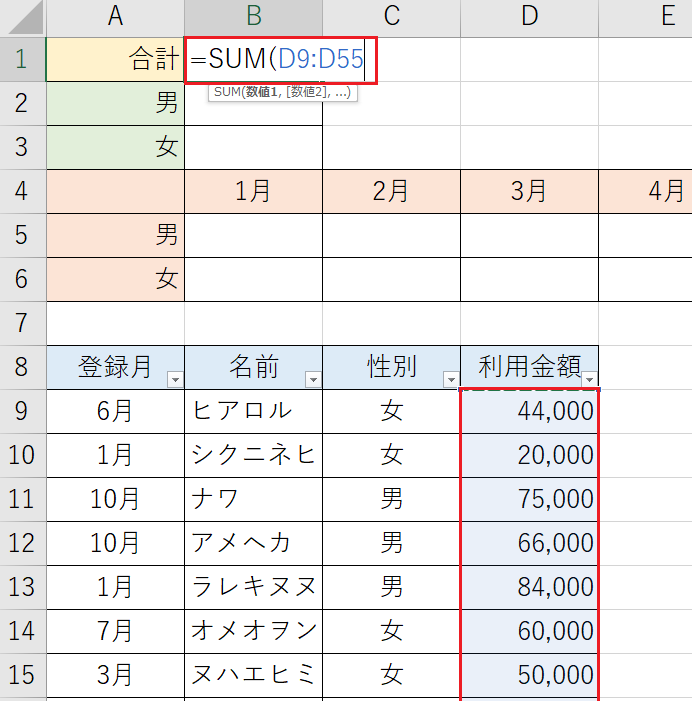Select the 4月 header cell
The image size is (692, 701).
(x=646, y=191)
